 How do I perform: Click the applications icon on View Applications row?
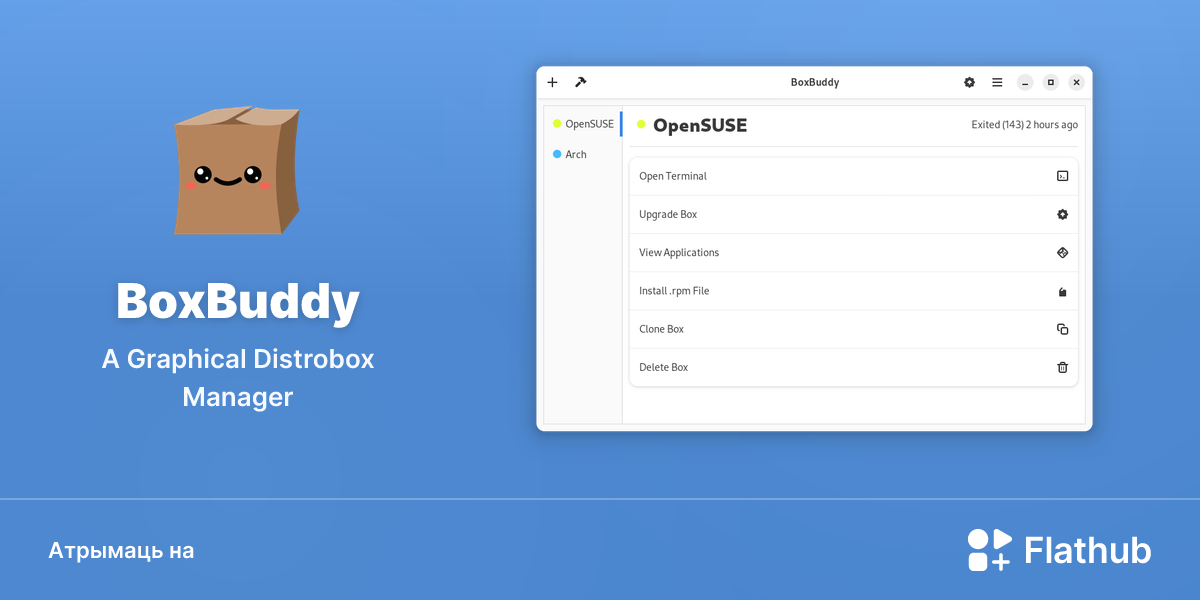coord(1062,252)
